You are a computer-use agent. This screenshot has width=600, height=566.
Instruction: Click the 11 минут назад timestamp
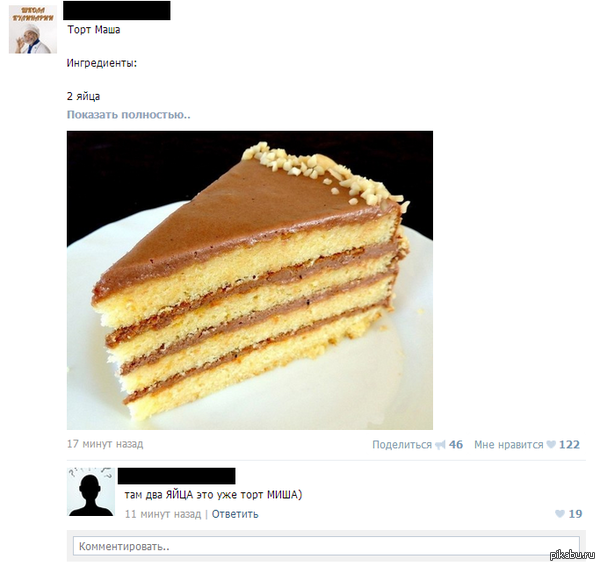pyautogui.click(x=163, y=514)
